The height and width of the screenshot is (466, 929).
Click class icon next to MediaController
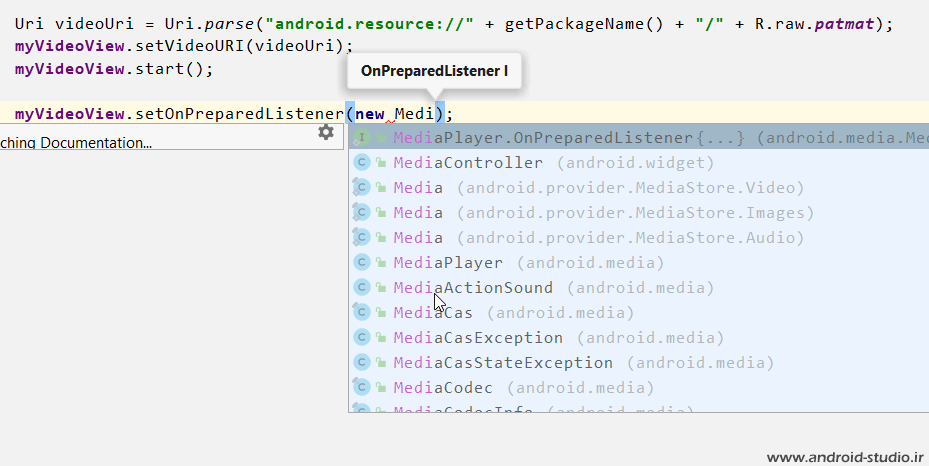pos(363,162)
